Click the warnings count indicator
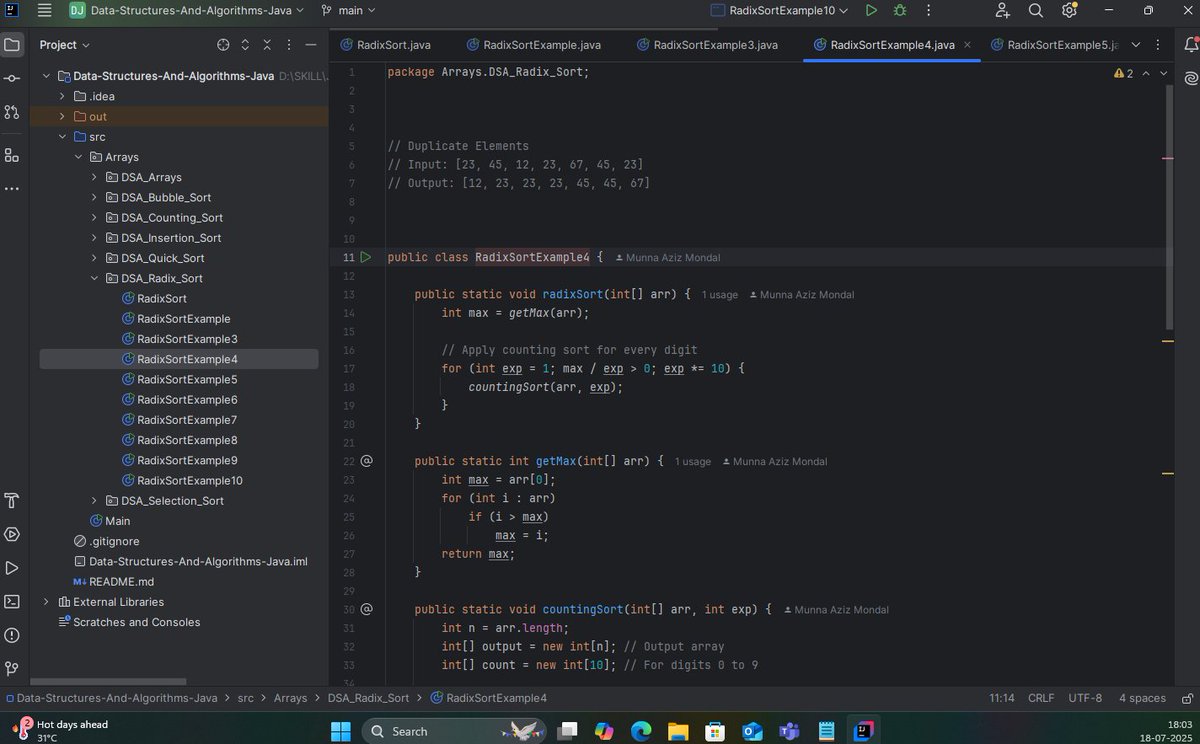This screenshot has width=1200, height=744. click(x=1123, y=73)
